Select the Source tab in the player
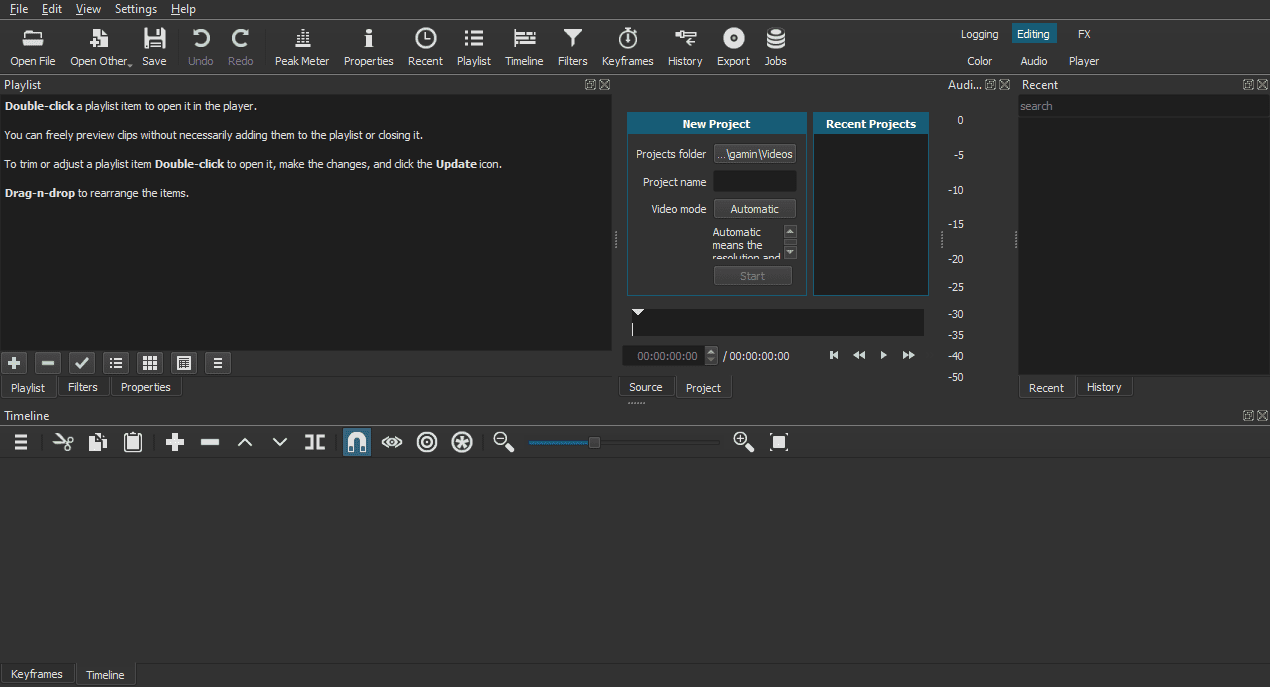The height and width of the screenshot is (687, 1270). [x=646, y=387]
